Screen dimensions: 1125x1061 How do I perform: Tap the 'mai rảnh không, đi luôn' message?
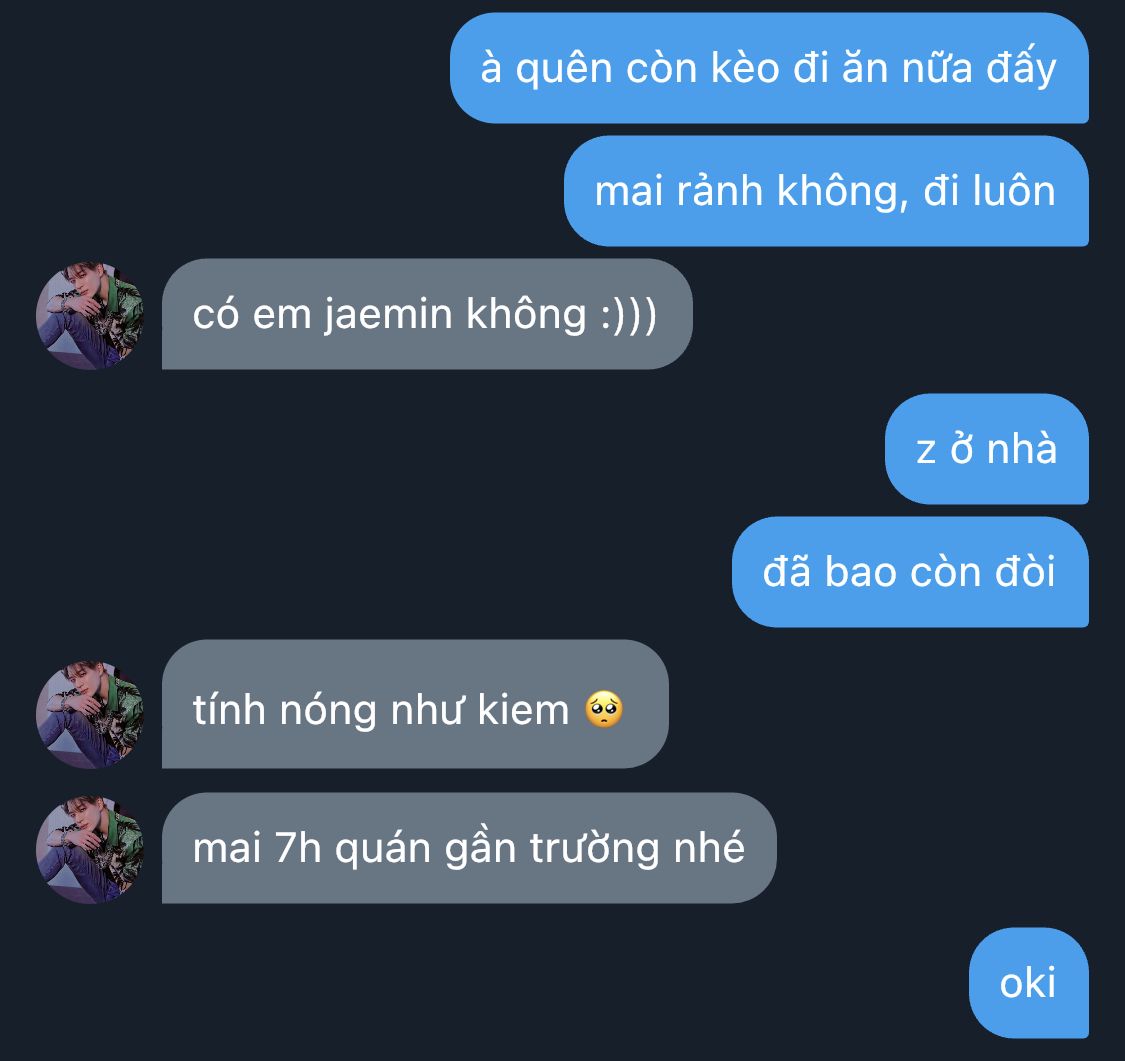[x=827, y=192]
